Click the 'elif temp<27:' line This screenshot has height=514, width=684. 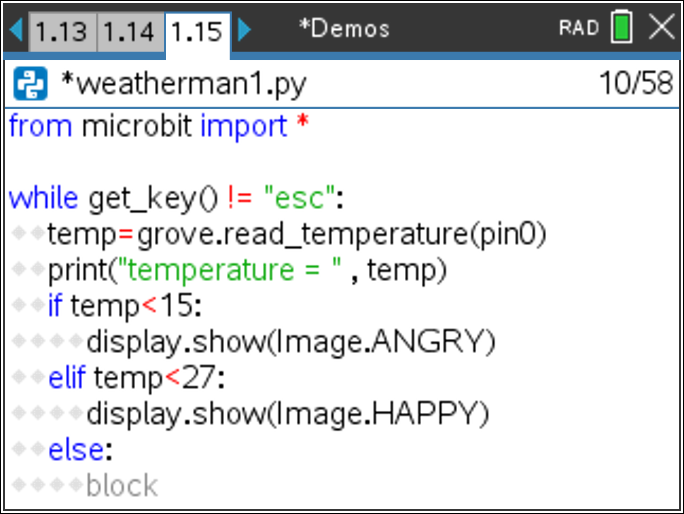click(137, 378)
